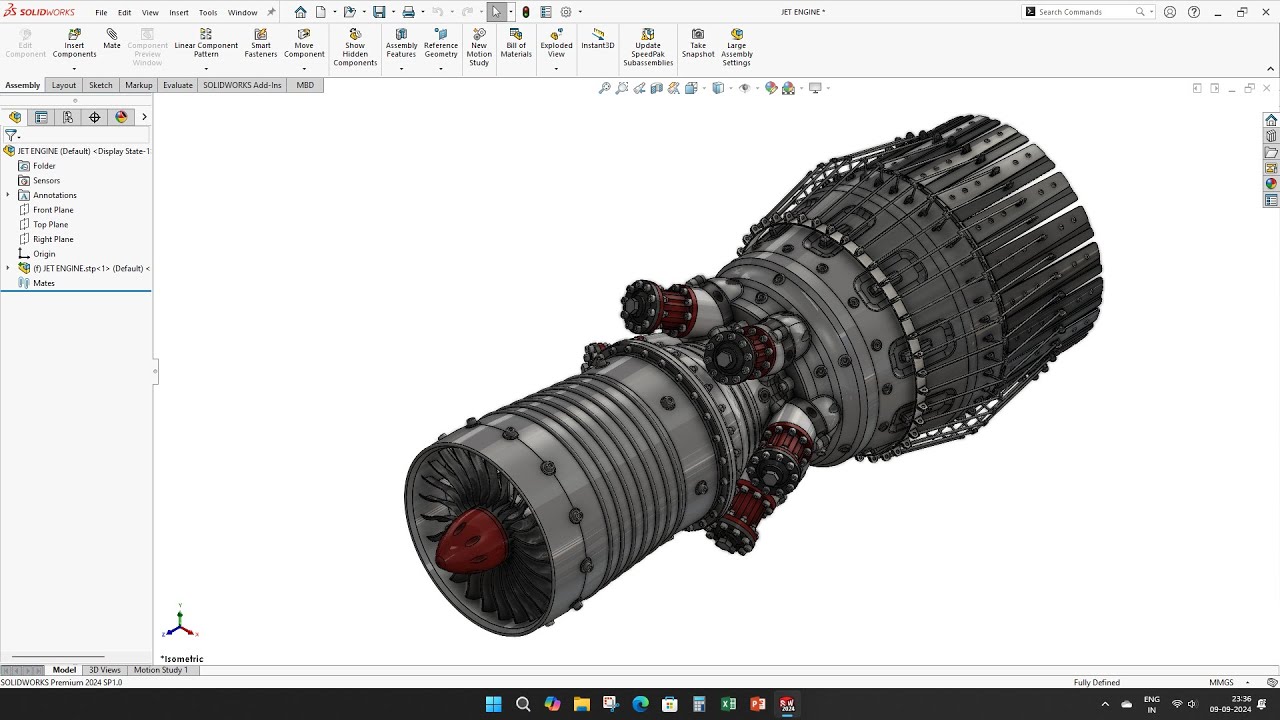This screenshot has height=720, width=1280.
Task: Toggle Instant3D mode
Action: coord(598,39)
